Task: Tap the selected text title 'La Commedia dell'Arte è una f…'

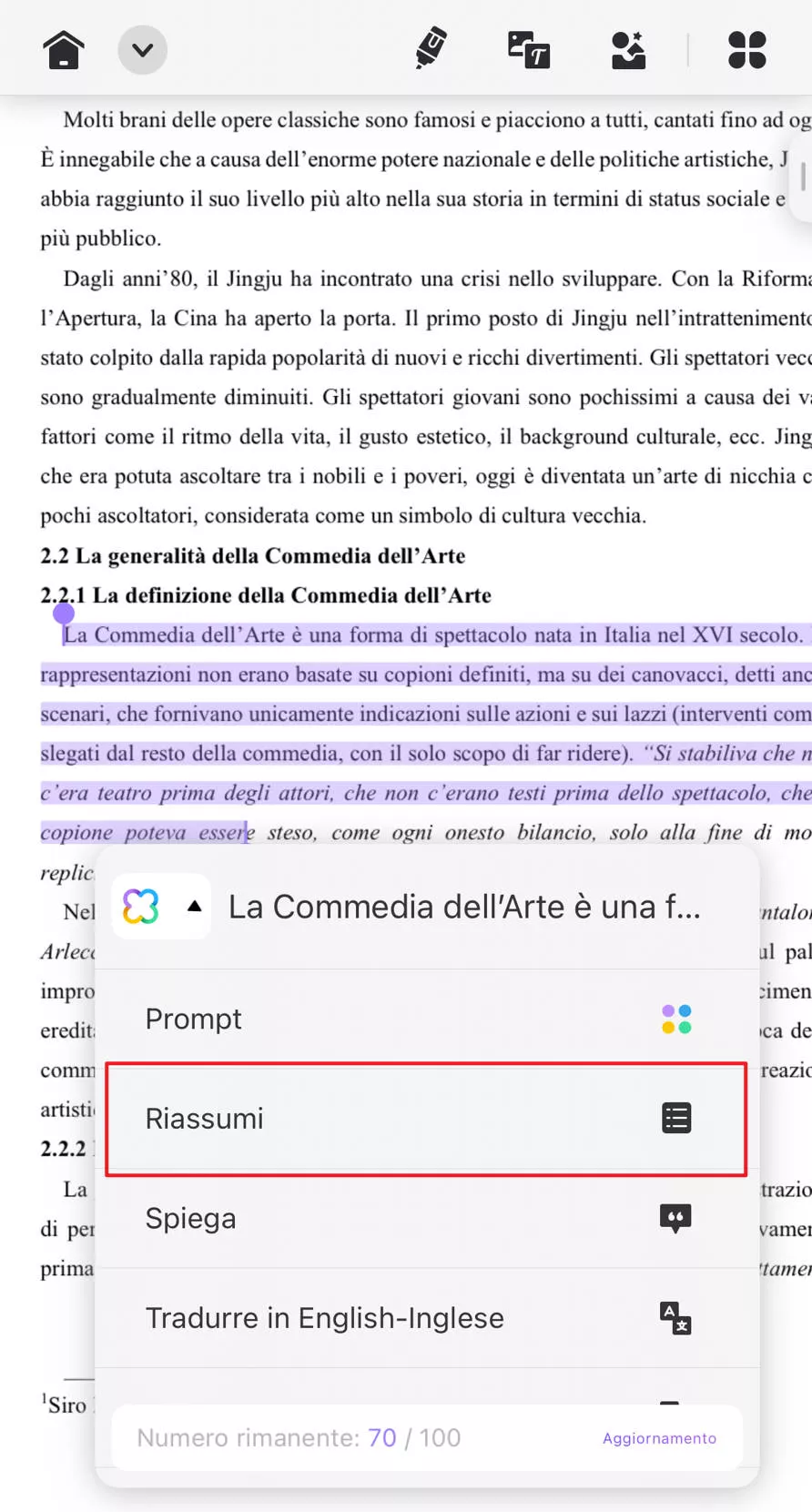Action: 464,907
